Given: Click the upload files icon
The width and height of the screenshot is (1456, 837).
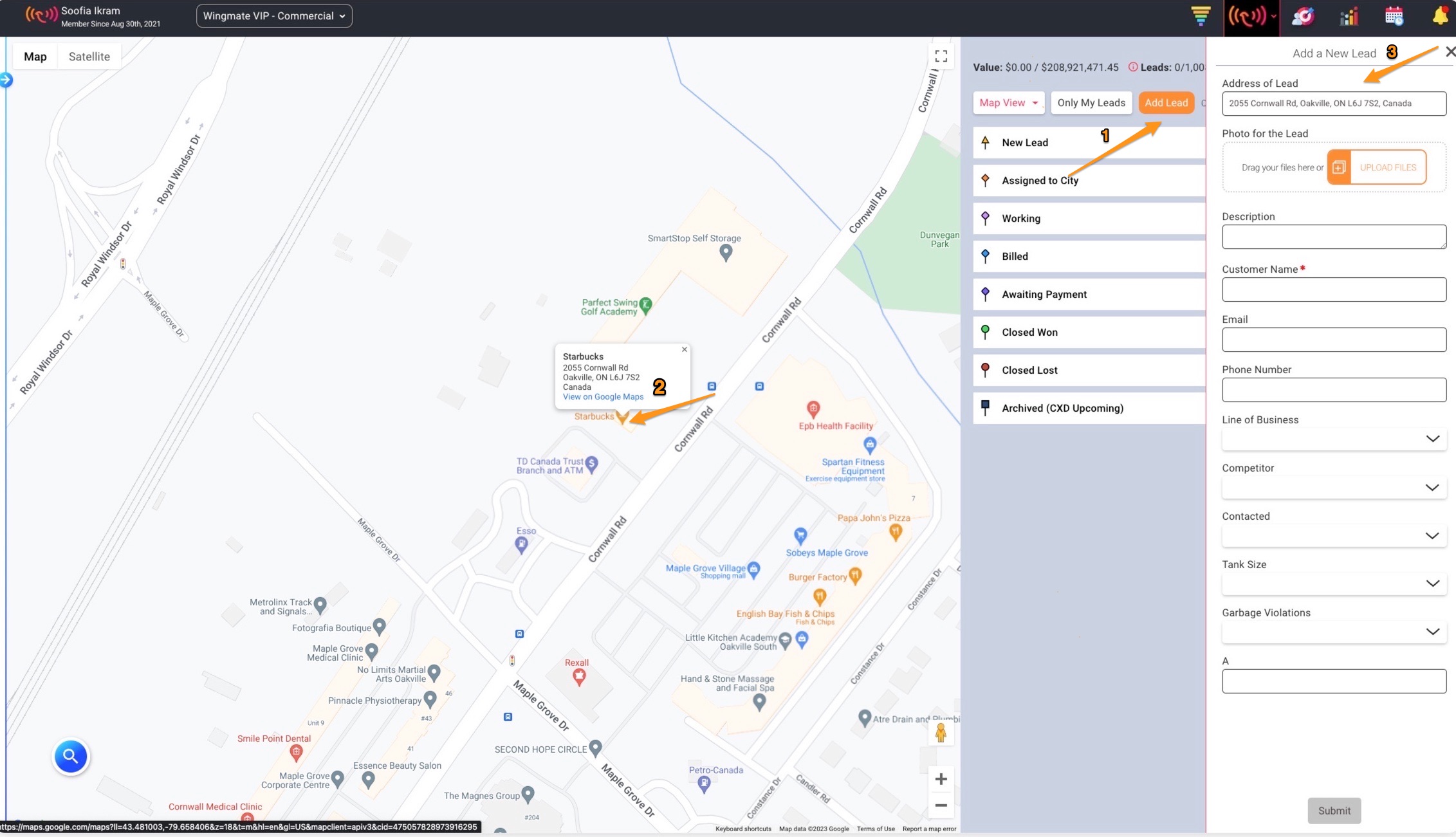Looking at the screenshot, I should (1339, 167).
